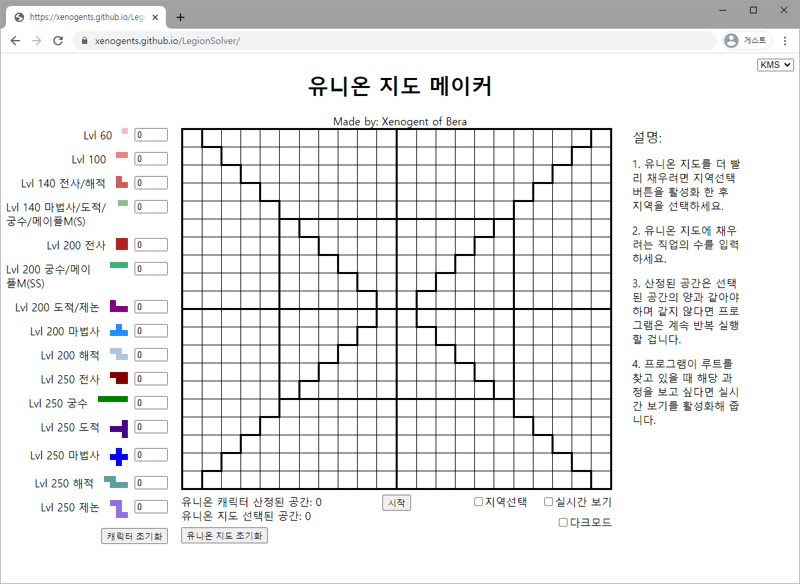The image size is (800, 584).
Task: Click the Lvl 100 piece icon
Action: 122,155
